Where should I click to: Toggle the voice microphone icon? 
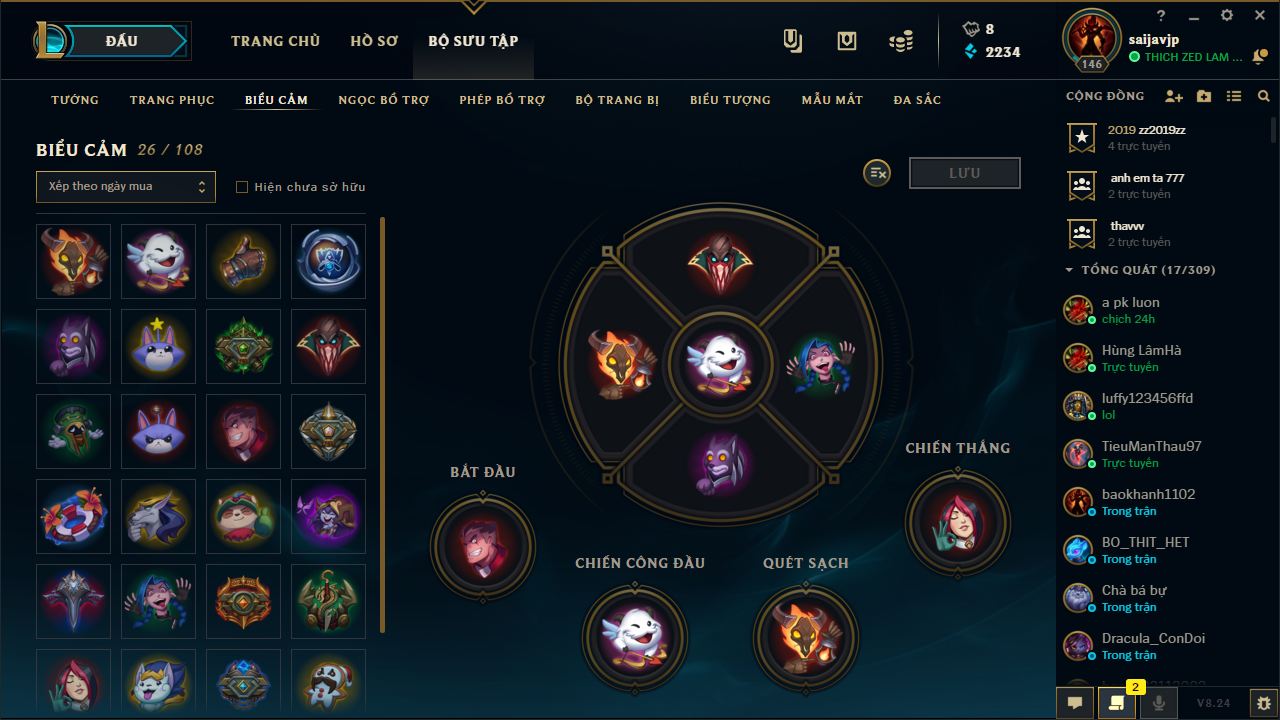[1159, 703]
